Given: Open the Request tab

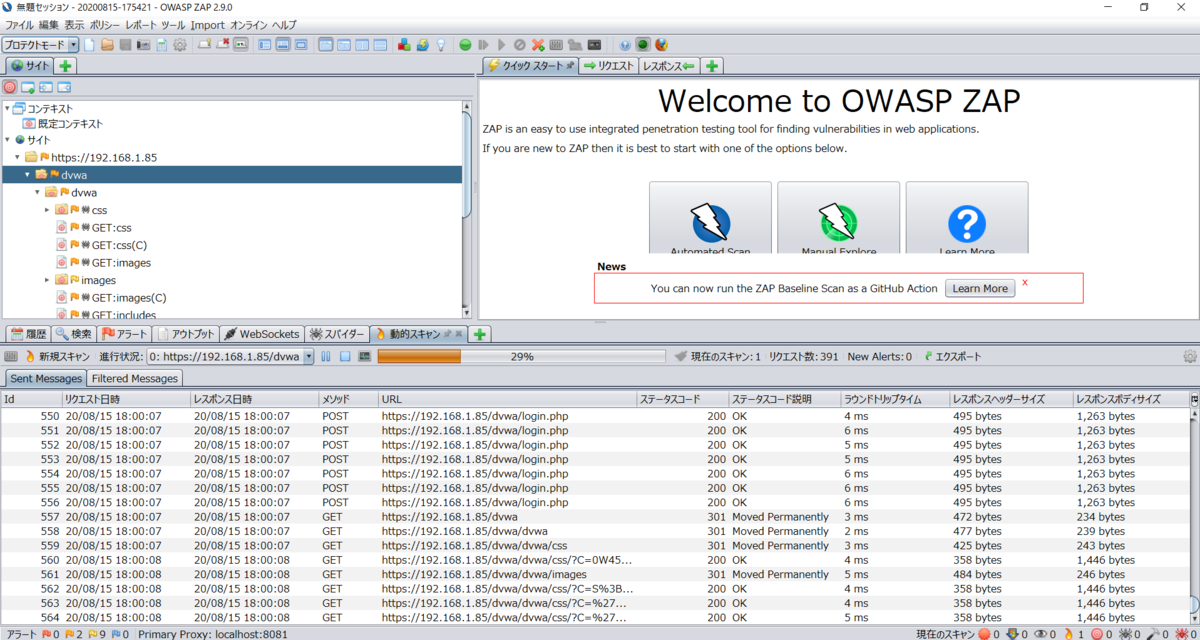Looking at the screenshot, I should (x=609, y=66).
